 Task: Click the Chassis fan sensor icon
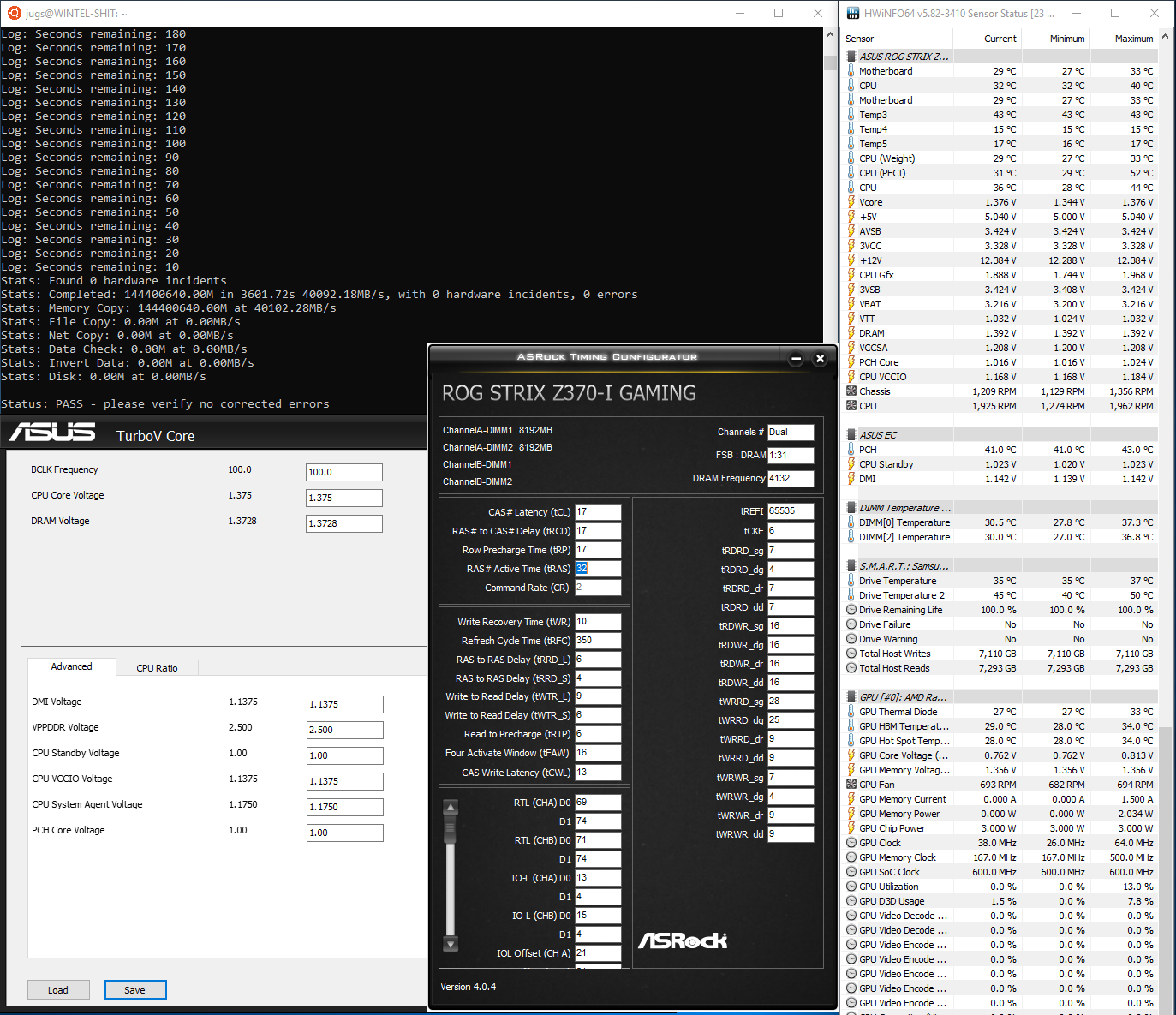click(851, 391)
